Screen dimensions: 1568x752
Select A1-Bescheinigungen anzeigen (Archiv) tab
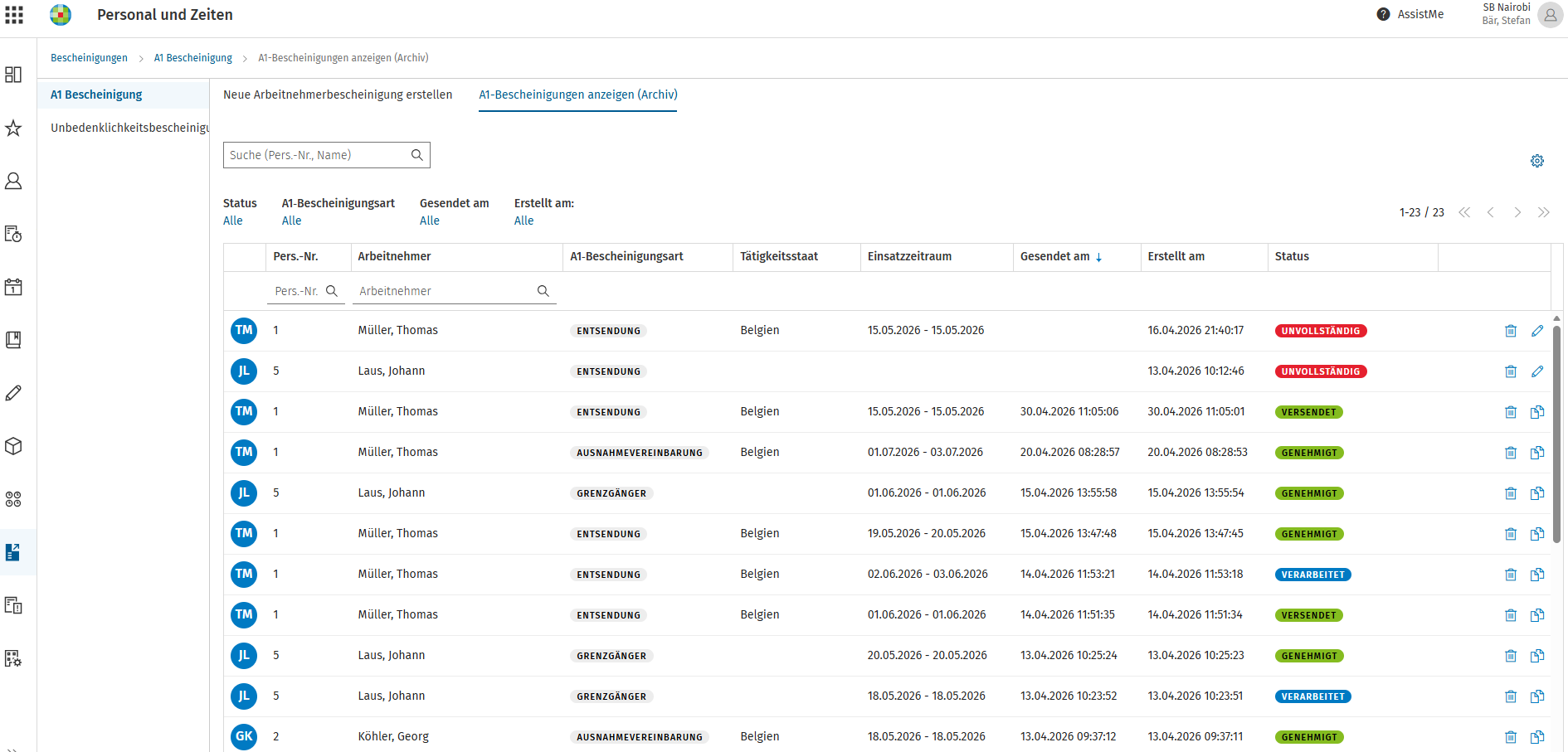(x=578, y=95)
